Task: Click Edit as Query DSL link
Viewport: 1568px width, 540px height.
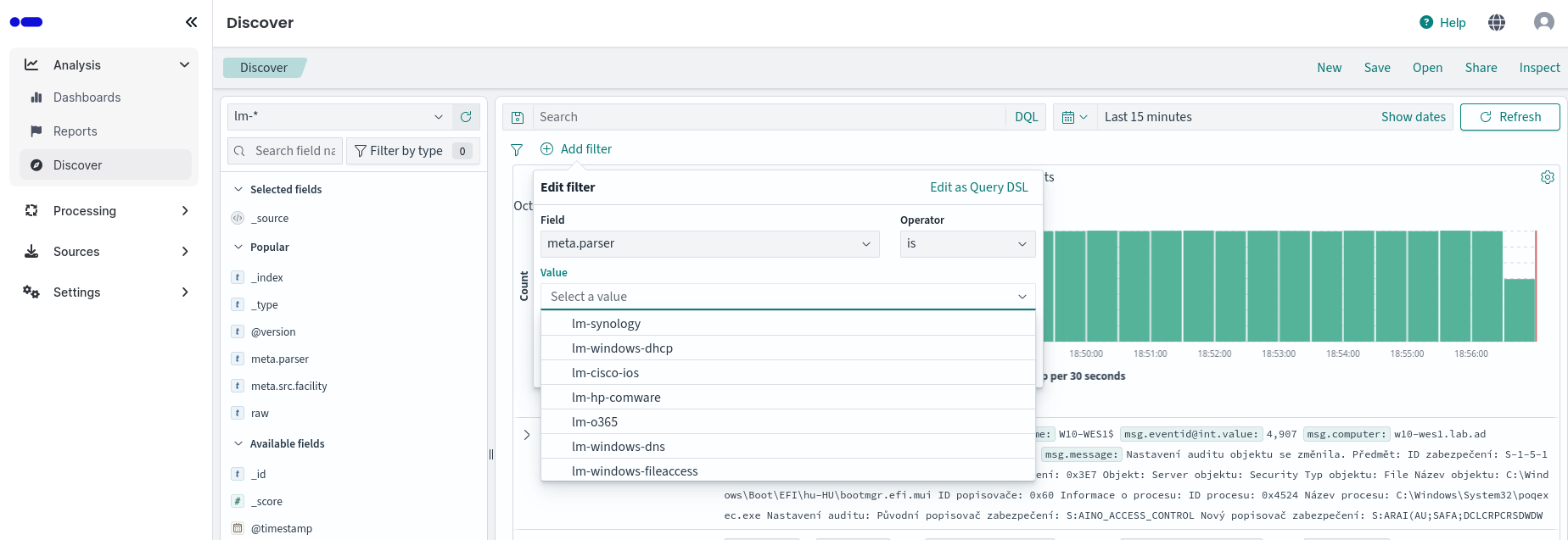Action: tap(978, 187)
